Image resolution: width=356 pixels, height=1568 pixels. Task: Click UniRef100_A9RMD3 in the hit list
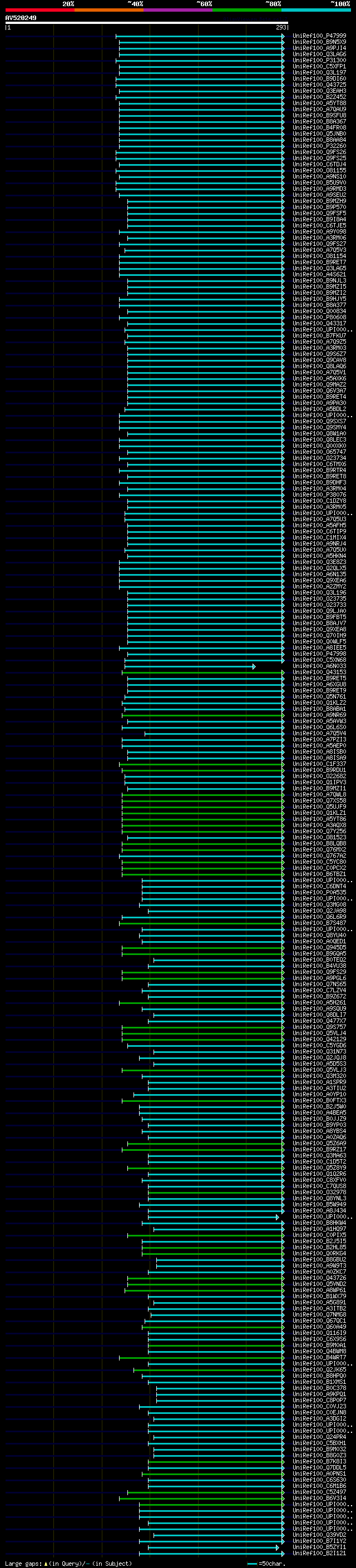coord(319,189)
